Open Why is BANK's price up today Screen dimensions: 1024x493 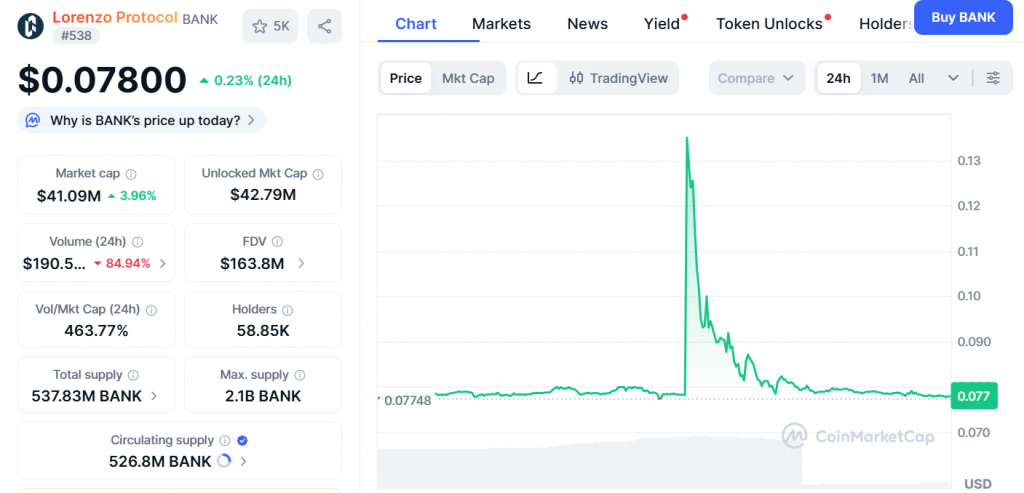[x=142, y=120]
